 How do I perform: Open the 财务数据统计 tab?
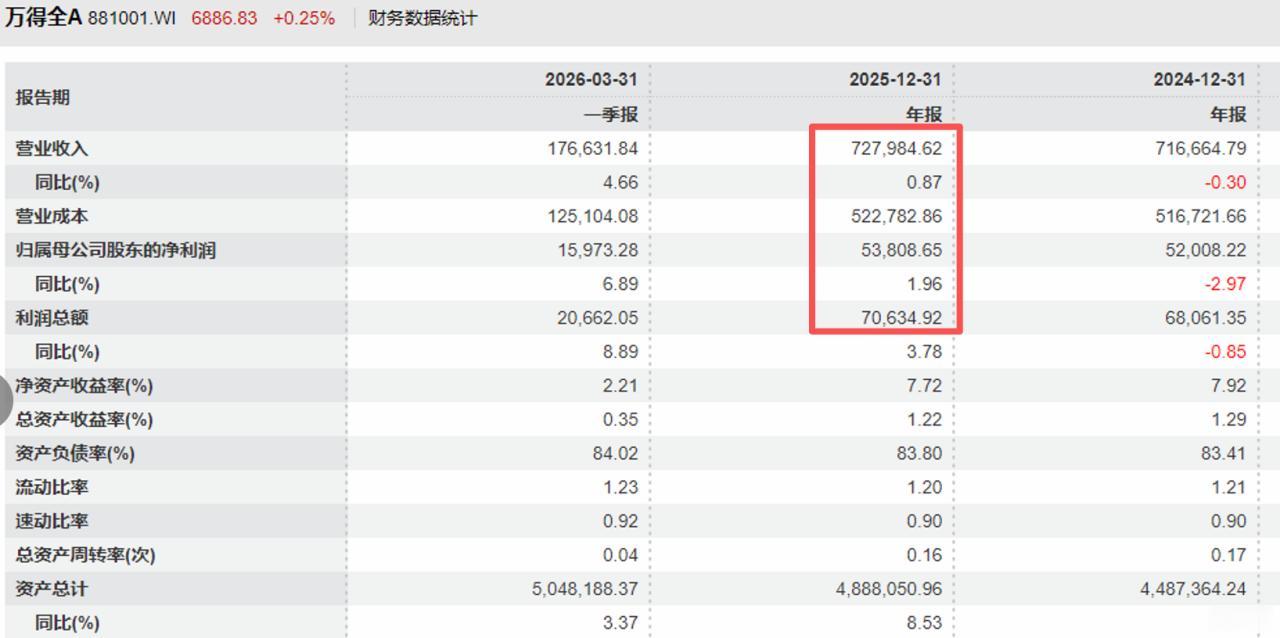(x=422, y=19)
